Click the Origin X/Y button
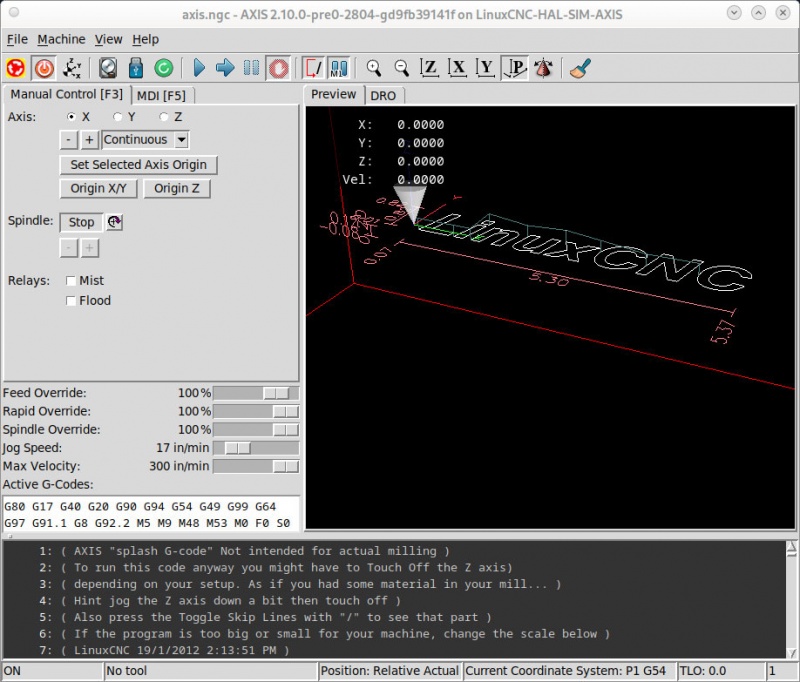This screenshot has height=682, width=800. 98,189
